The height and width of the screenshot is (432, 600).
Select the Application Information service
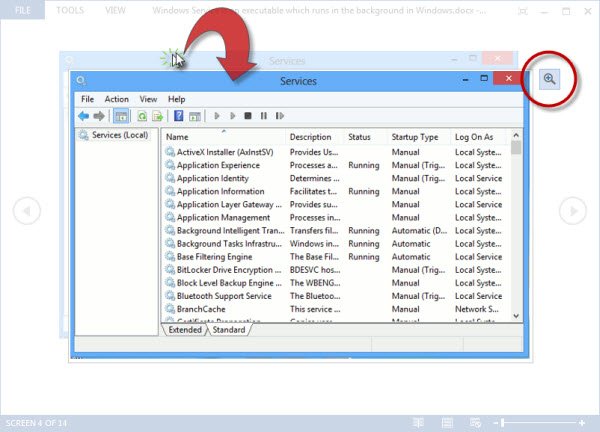[x=335, y=191]
